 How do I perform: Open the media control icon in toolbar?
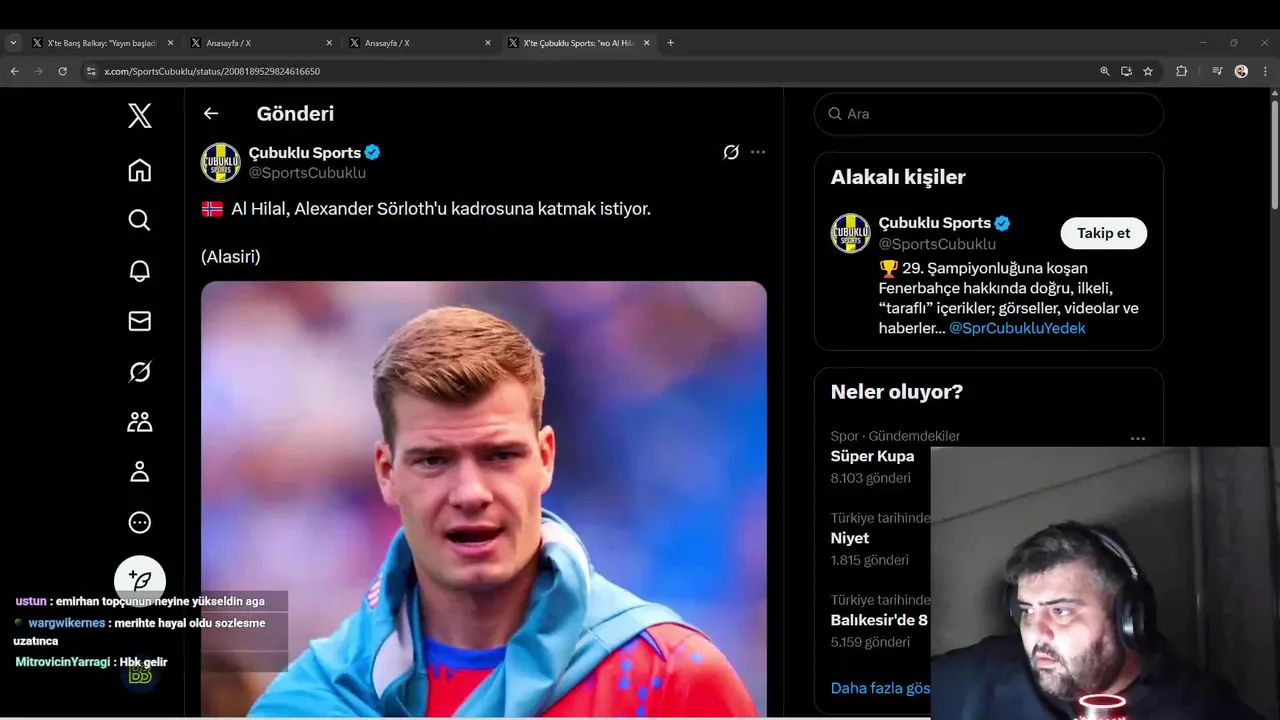coord(1217,71)
